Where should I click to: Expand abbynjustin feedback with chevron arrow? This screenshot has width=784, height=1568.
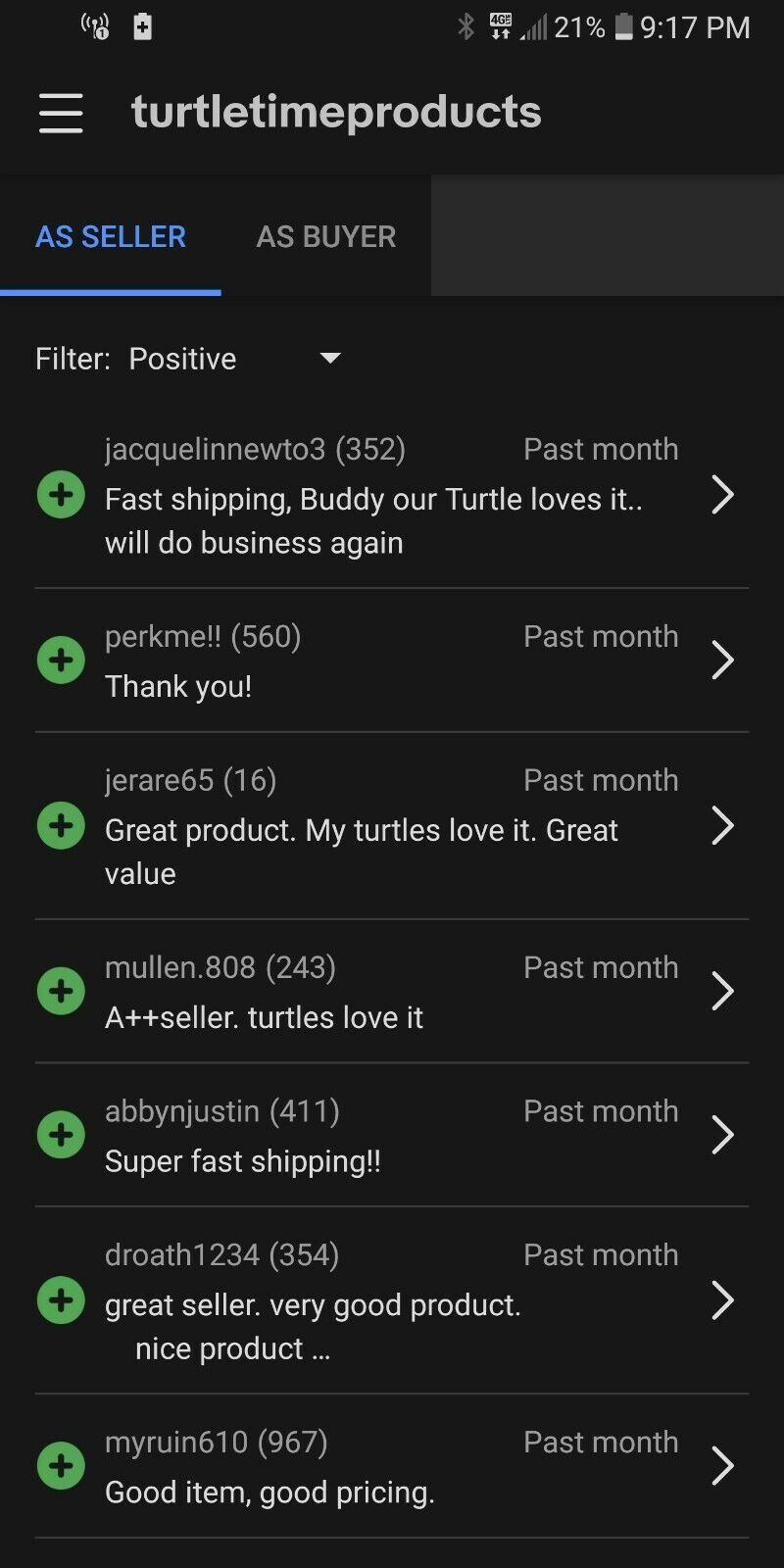click(x=722, y=1135)
